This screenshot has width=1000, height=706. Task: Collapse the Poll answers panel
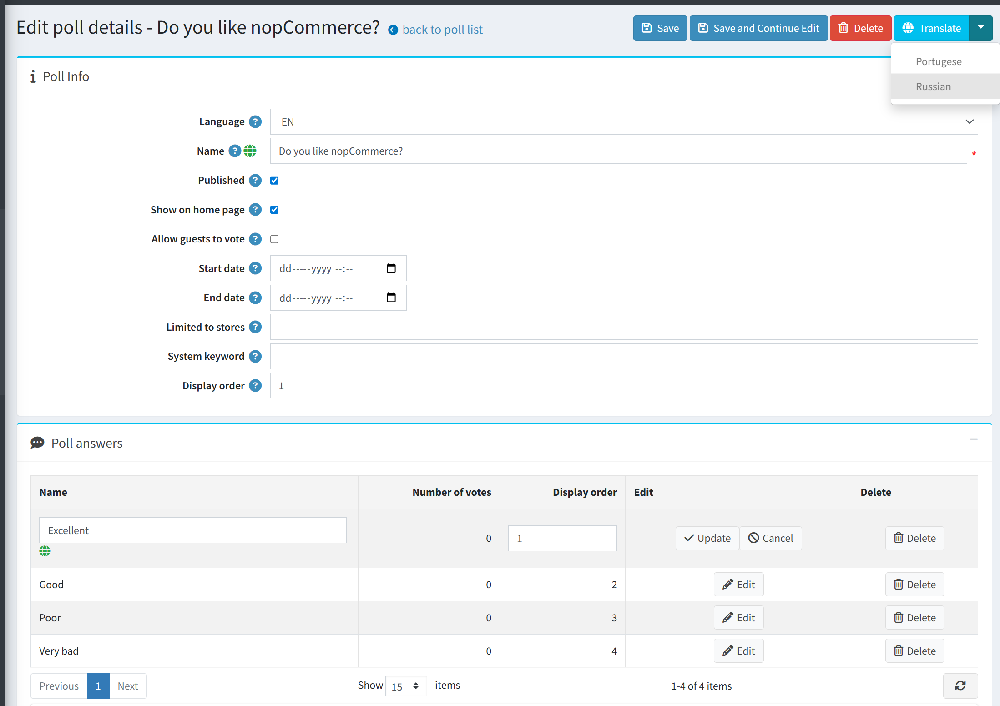[974, 439]
